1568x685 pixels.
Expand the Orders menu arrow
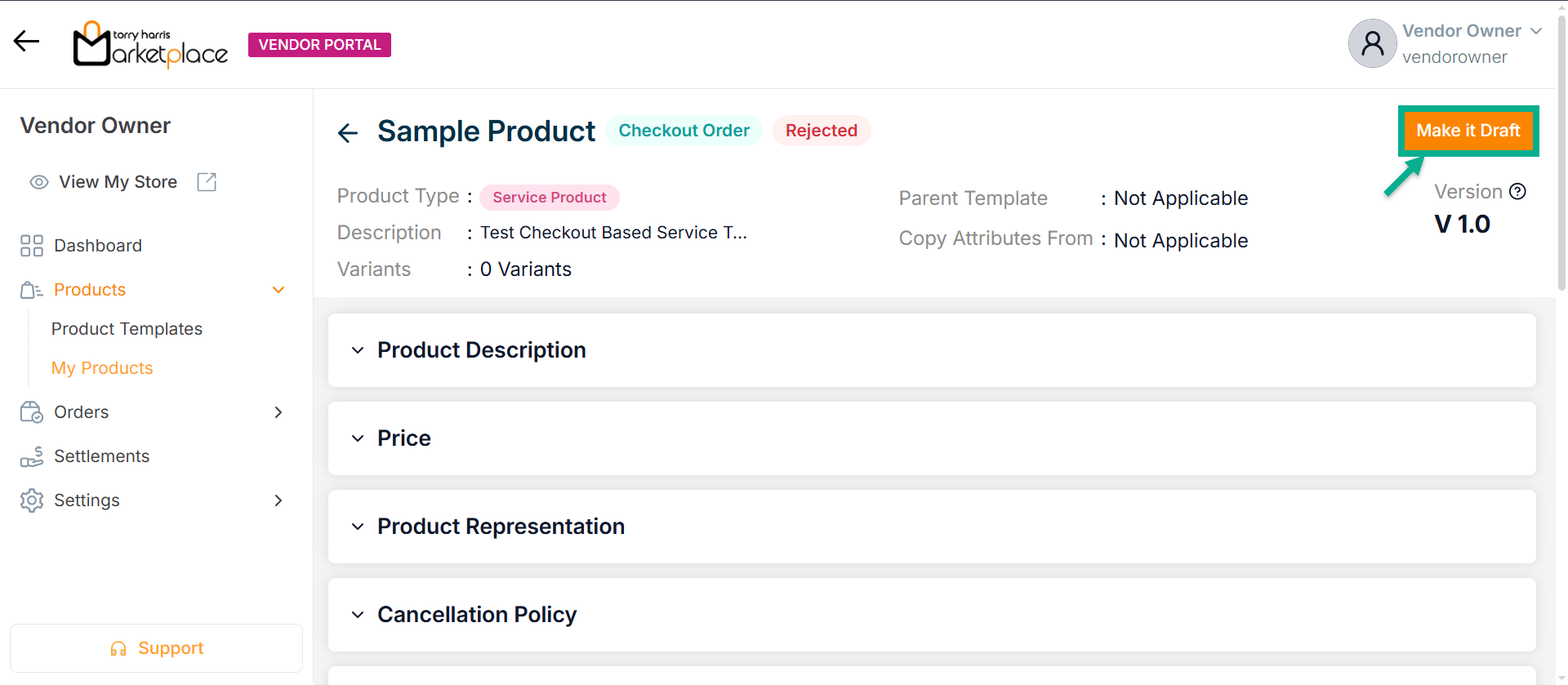pyautogui.click(x=278, y=412)
